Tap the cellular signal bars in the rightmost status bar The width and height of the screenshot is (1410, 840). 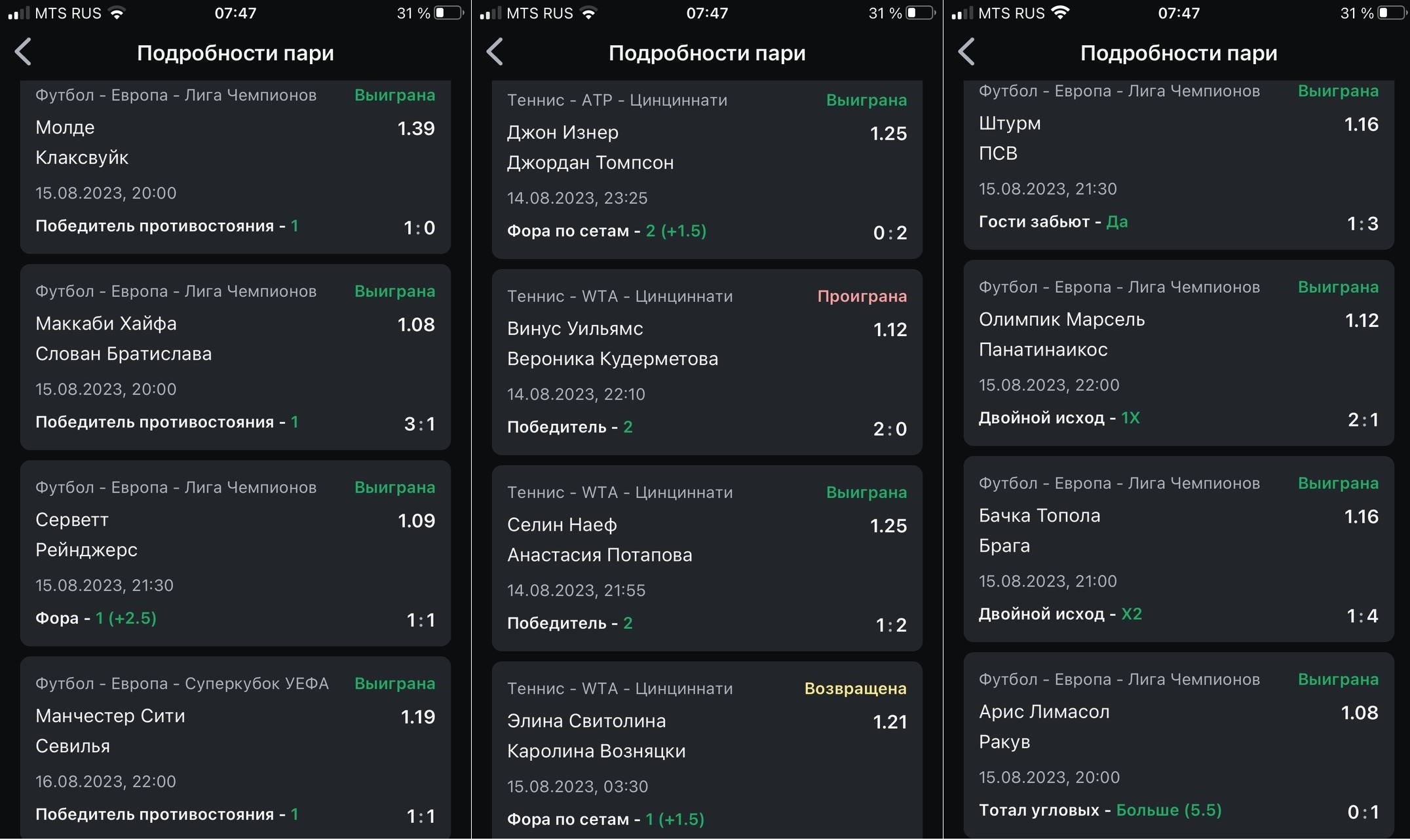click(962, 13)
